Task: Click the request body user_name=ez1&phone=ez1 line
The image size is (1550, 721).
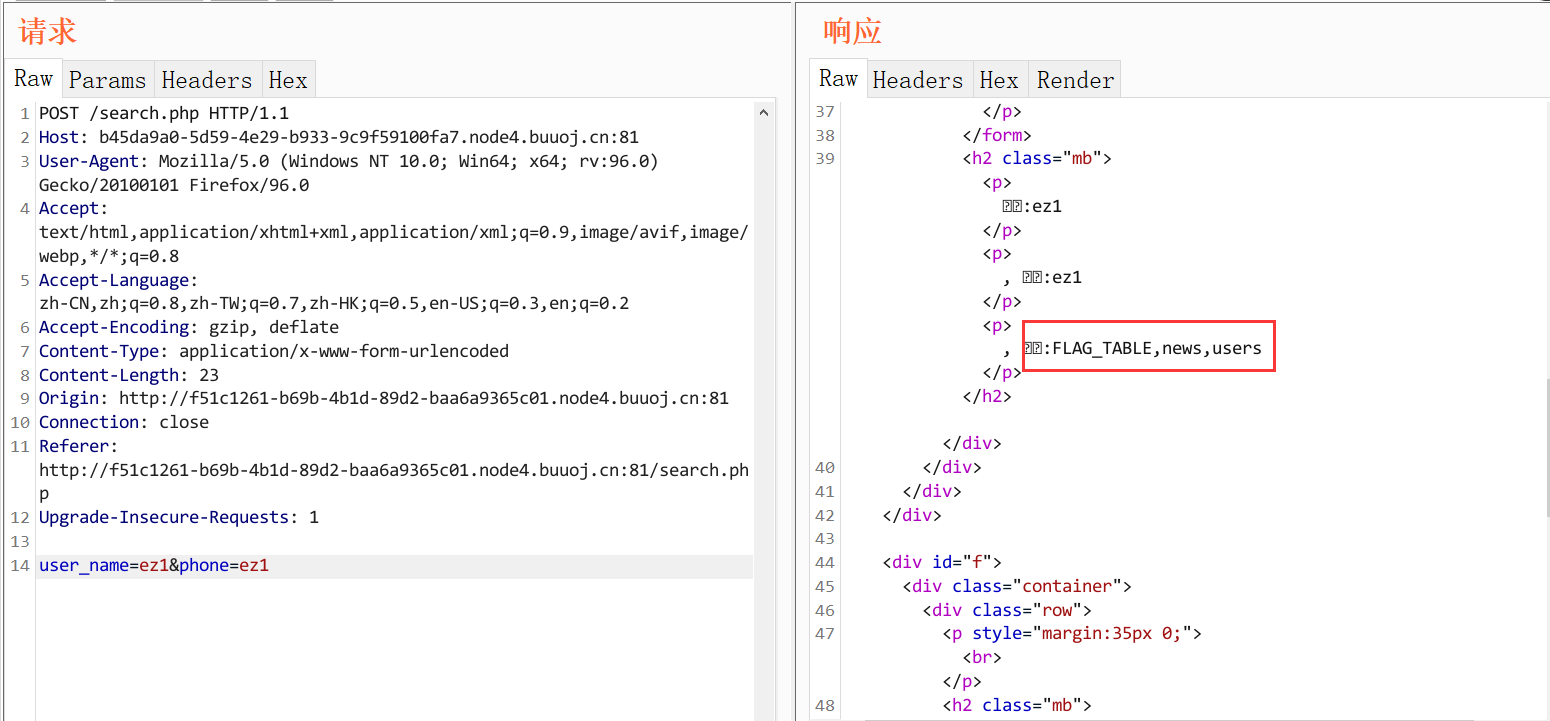Action: coord(394,566)
